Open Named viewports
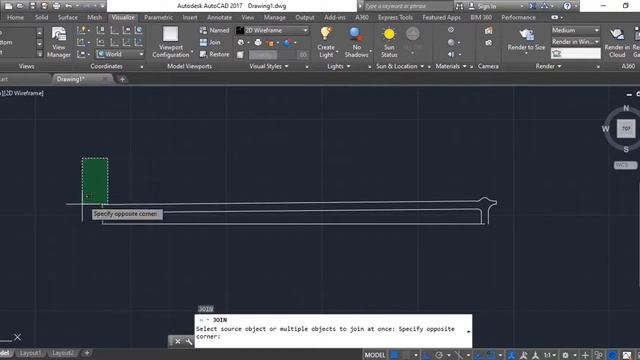Screen dimensions: 640x360 pyautogui.click(x=215, y=30)
